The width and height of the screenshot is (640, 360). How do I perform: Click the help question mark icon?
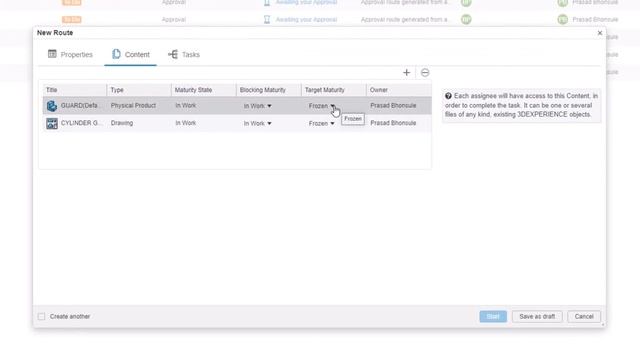[x=448, y=96]
